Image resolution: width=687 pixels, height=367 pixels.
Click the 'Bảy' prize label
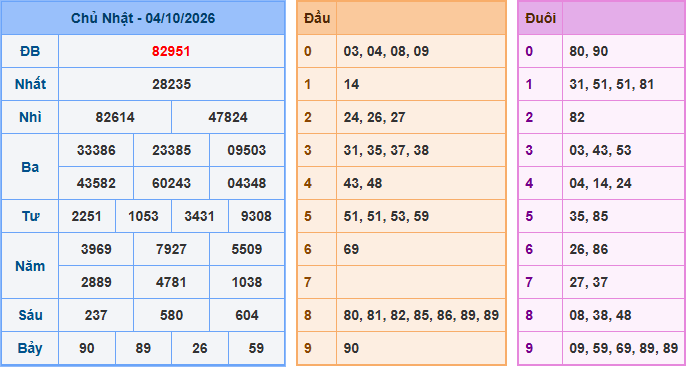30,348
